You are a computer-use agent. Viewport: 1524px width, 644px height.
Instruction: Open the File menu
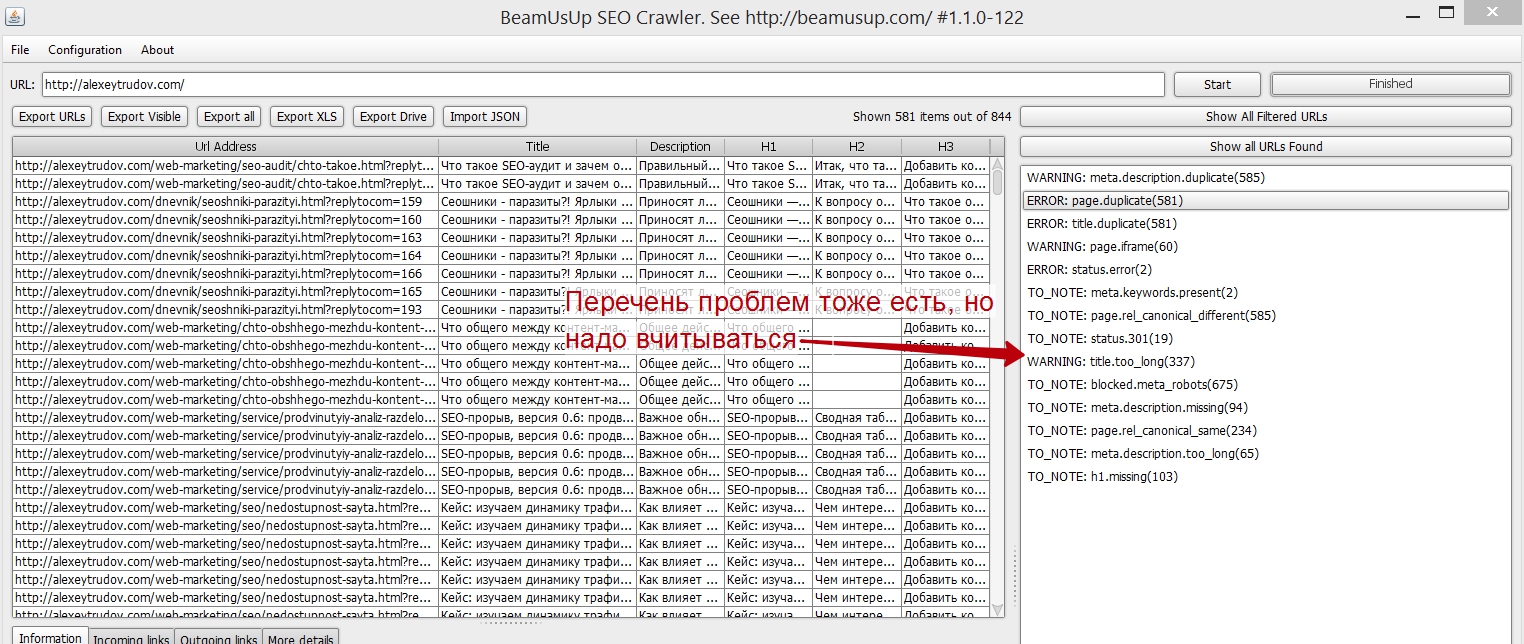tap(20, 50)
